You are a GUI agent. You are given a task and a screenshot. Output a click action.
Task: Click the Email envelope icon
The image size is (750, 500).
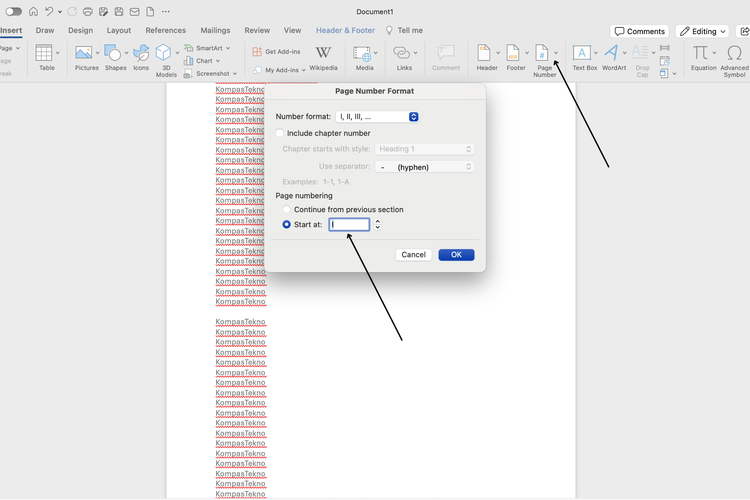click(134, 11)
